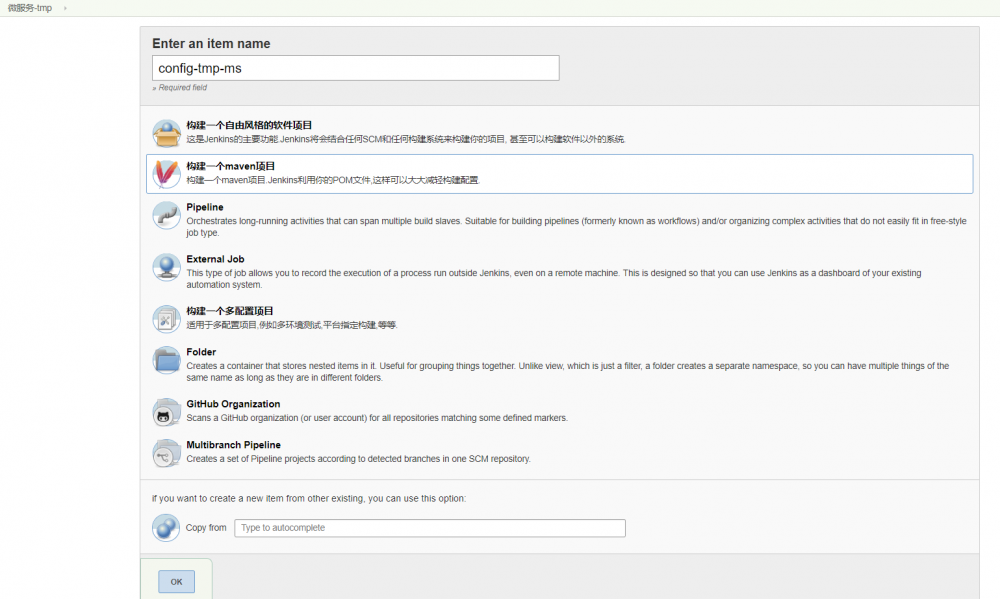Viewport: 1000px width, 599px height.
Task: Click the Pipeline item type icon
Action: pos(166,215)
